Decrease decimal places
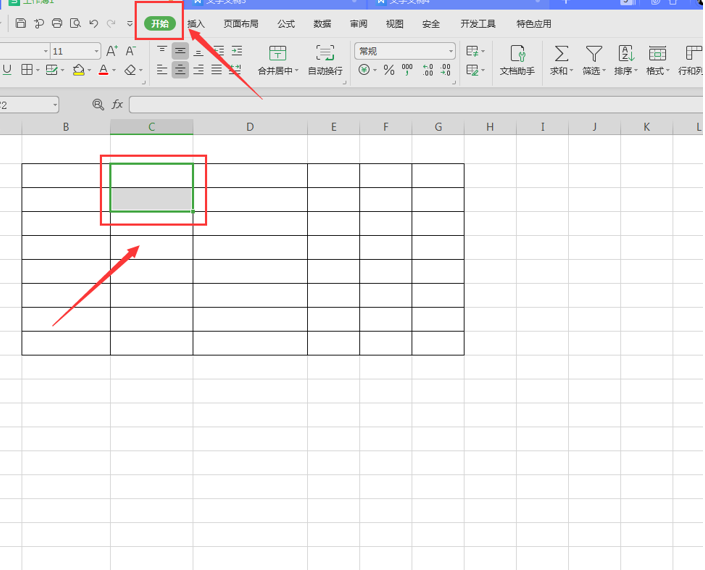The width and height of the screenshot is (705, 570). [446, 70]
